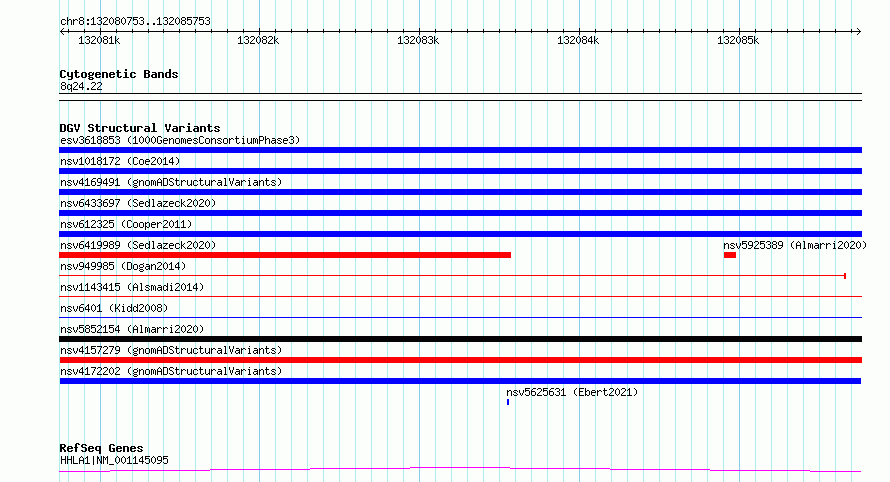The height and width of the screenshot is (482, 890).
Task: Click nsv4157279 (gnomADStructuralVariants) label
Action: (171, 350)
